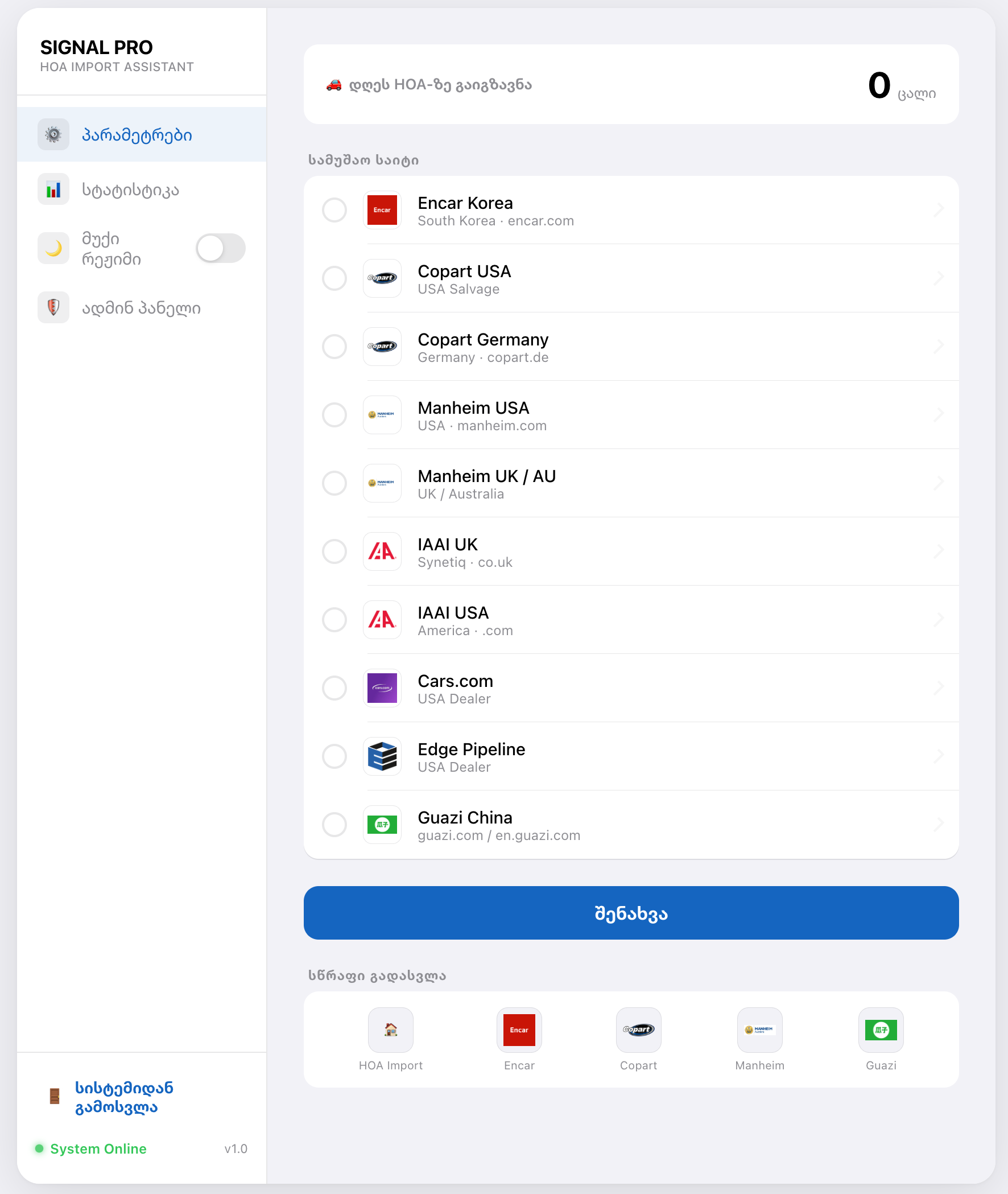
Task: Click the green System Online status dot
Action: click(39, 1148)
